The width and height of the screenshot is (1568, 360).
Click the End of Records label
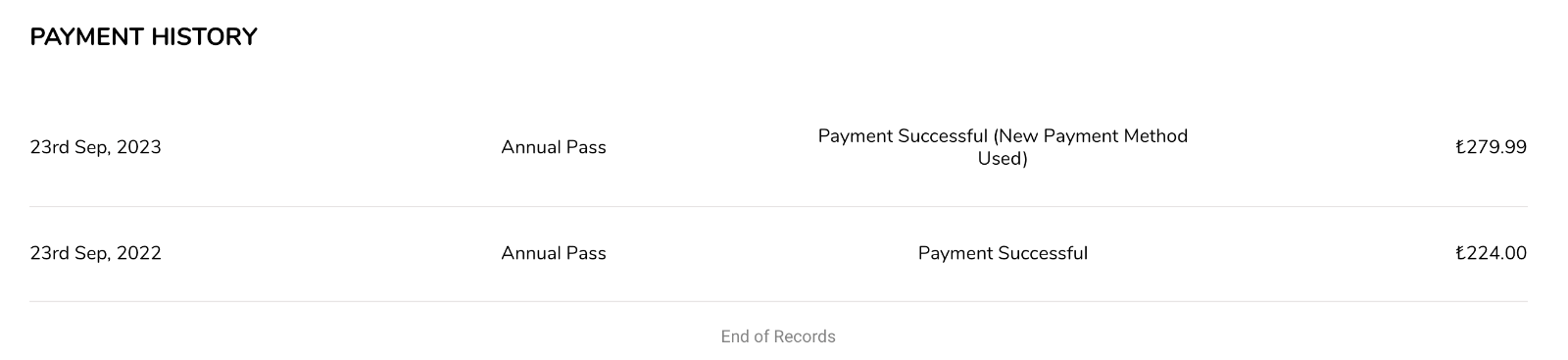tap(778, 336)
